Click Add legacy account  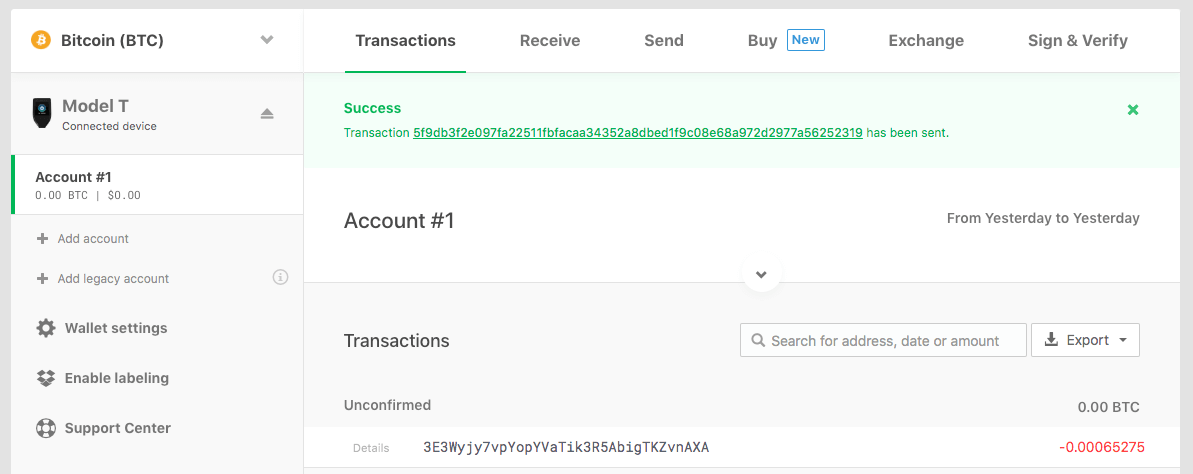[113, 278]
